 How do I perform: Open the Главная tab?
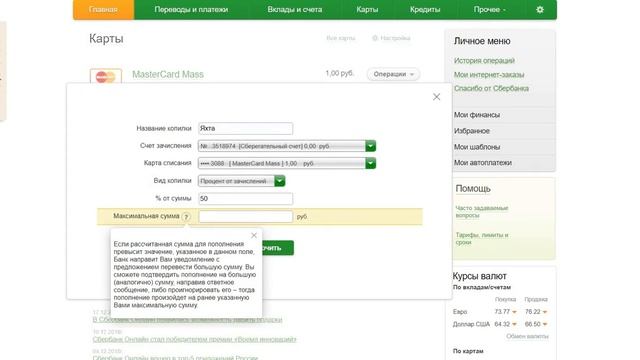click(x=103, y=9)
